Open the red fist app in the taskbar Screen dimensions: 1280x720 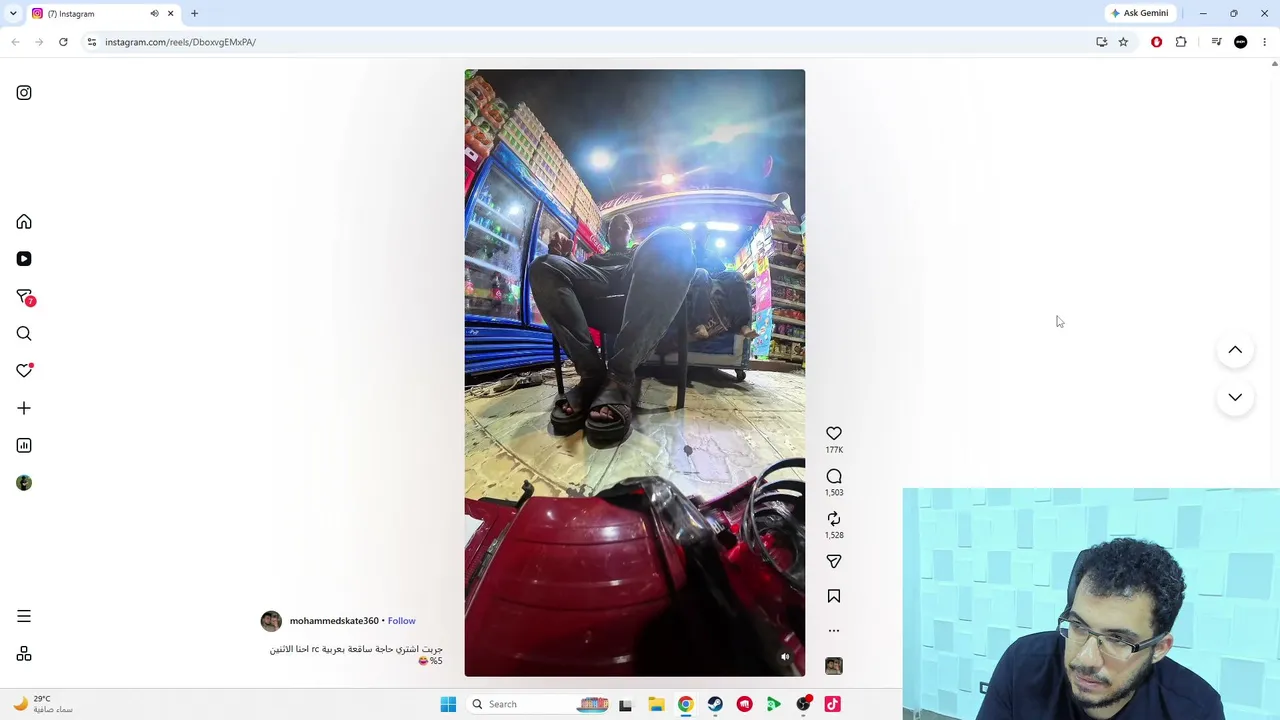click(744, 704)
